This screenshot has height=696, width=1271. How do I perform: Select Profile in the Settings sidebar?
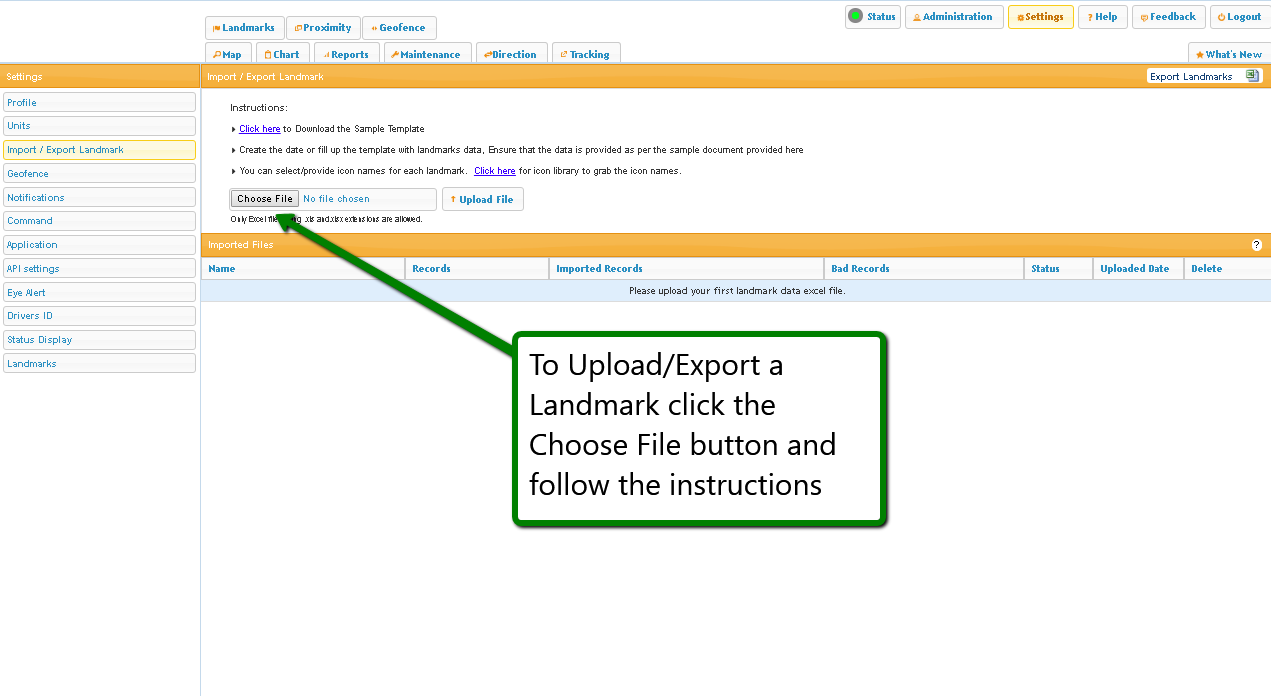pyautogui.click(x=99, y=103)
